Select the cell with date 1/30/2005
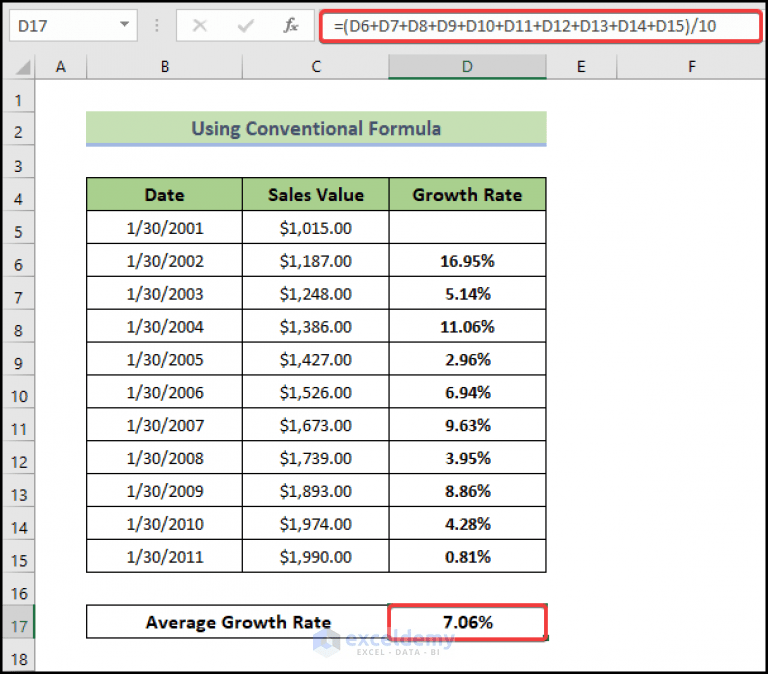768x674 pixels. pos(165,359)
